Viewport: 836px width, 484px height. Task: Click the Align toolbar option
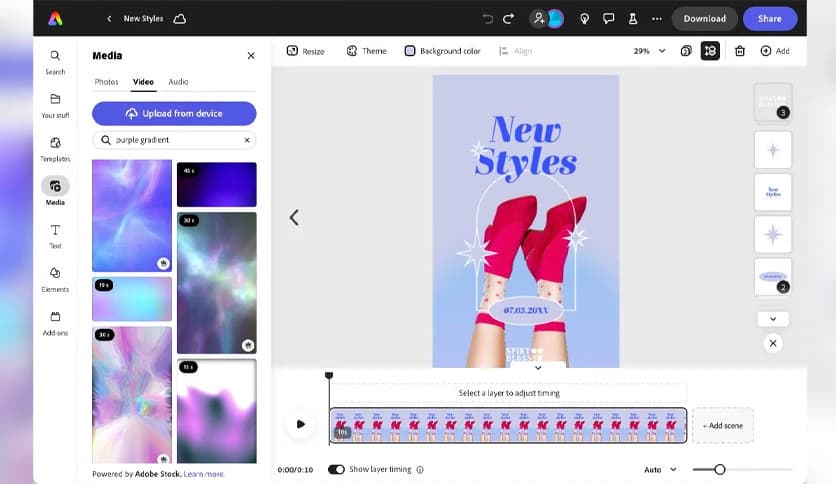pos(515,51)
